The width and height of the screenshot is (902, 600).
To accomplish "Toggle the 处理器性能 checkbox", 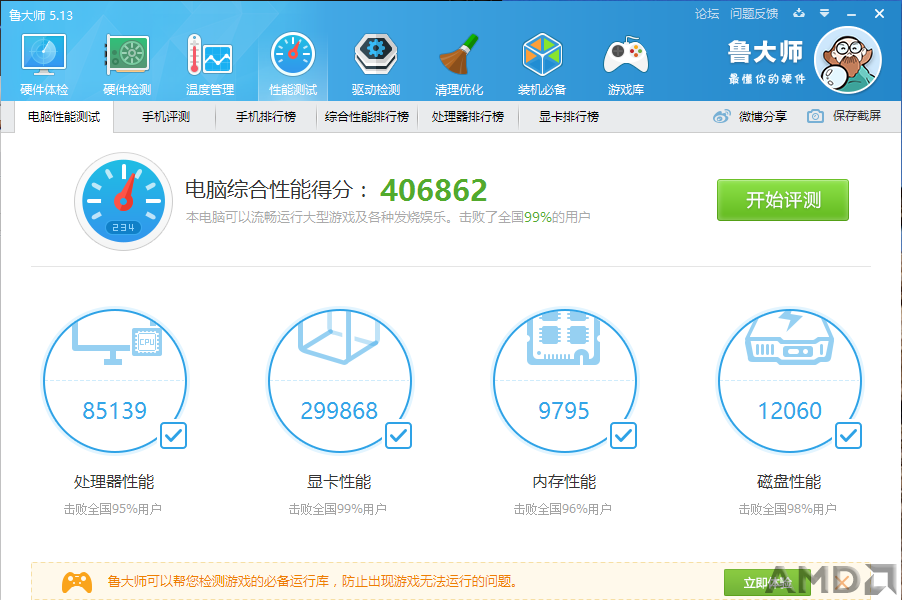I will (173, 435).
